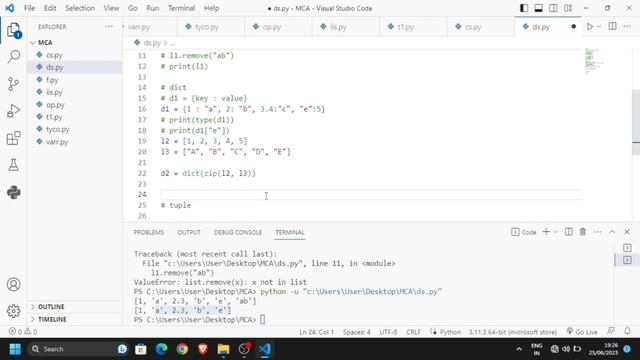The image size is (640, 360).
Task: Kill the terminal with trash icon
Action: (583, 232)
